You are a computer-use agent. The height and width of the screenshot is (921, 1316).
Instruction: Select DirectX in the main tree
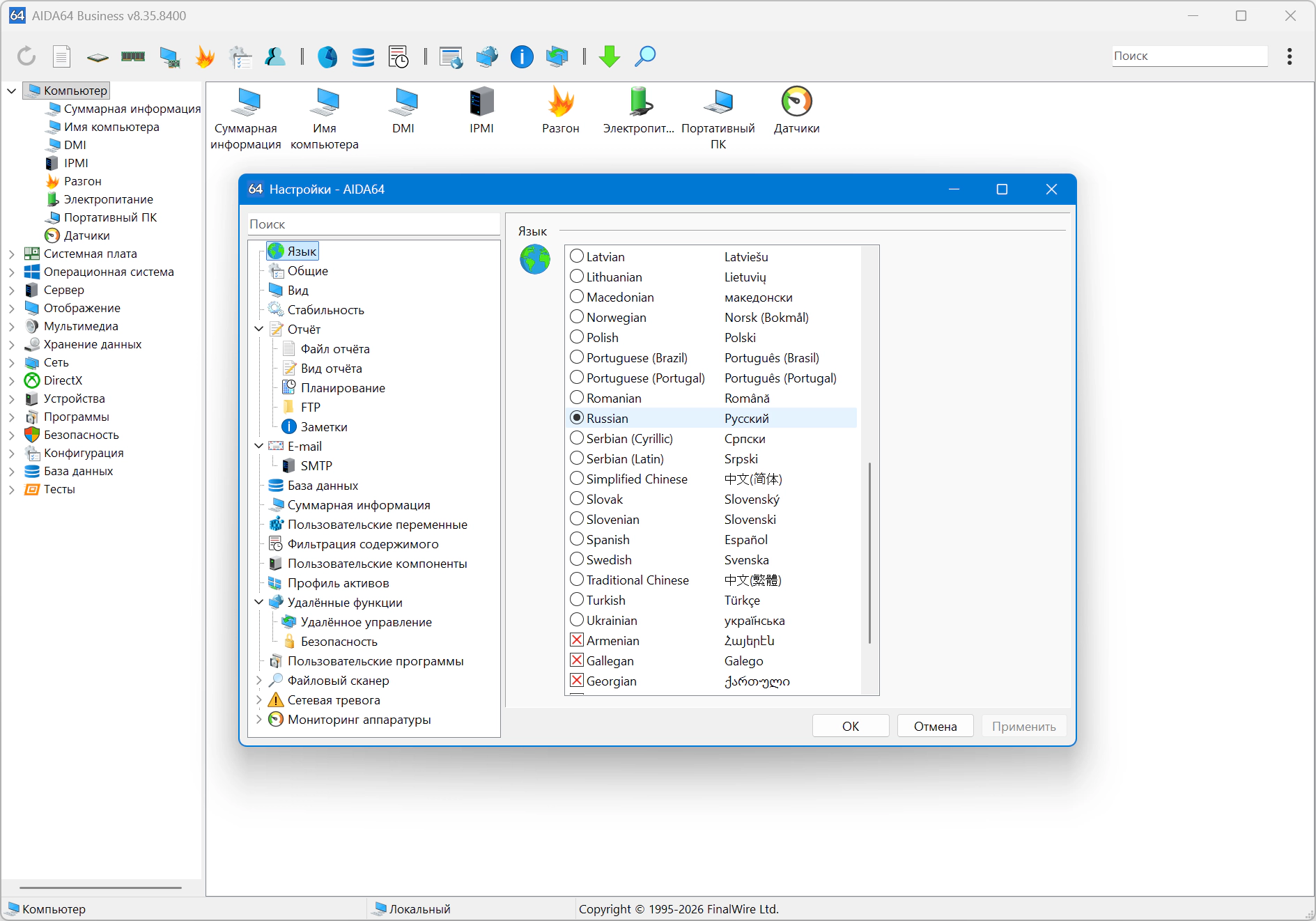63,380
